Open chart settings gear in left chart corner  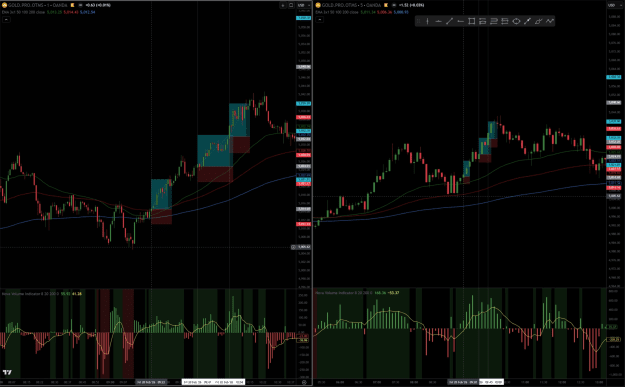pos(304,382)
